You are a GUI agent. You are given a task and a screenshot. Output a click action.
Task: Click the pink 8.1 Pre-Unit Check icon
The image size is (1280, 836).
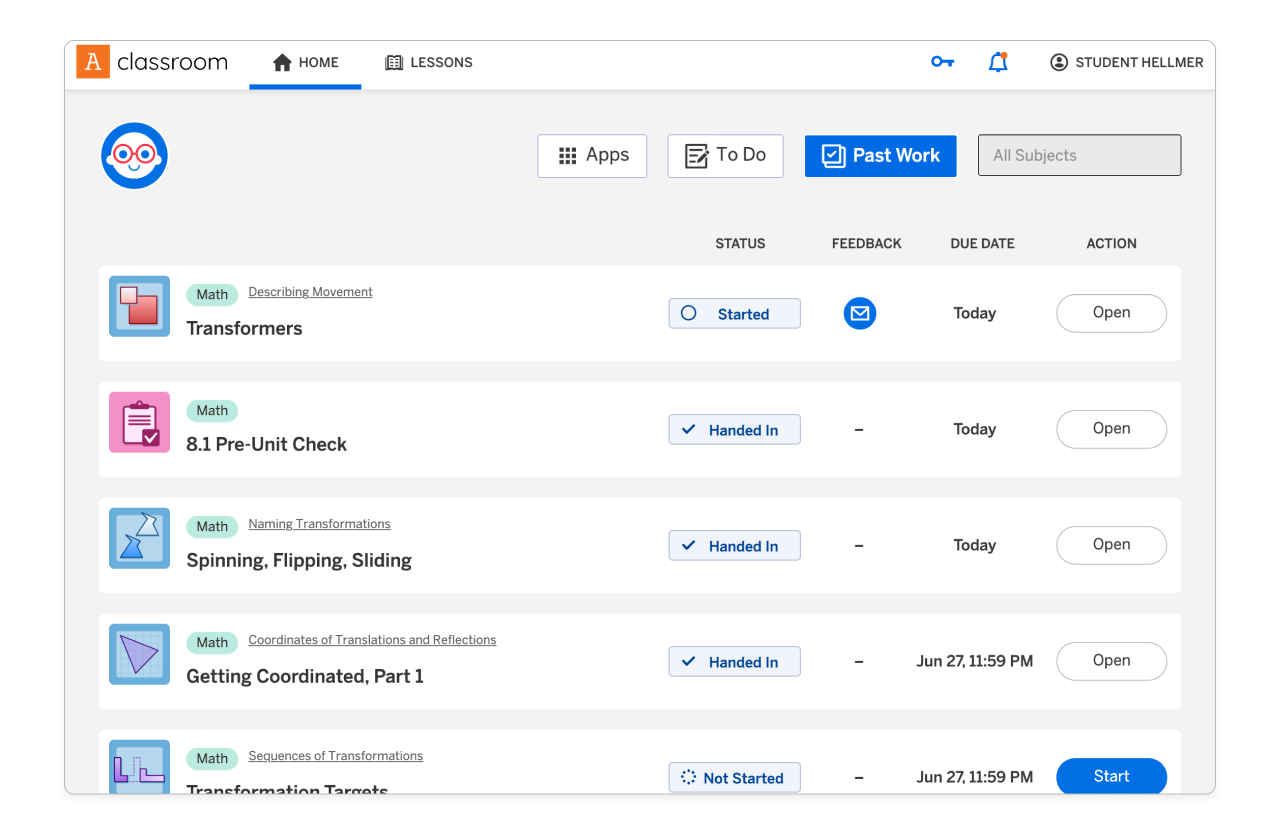139,422
